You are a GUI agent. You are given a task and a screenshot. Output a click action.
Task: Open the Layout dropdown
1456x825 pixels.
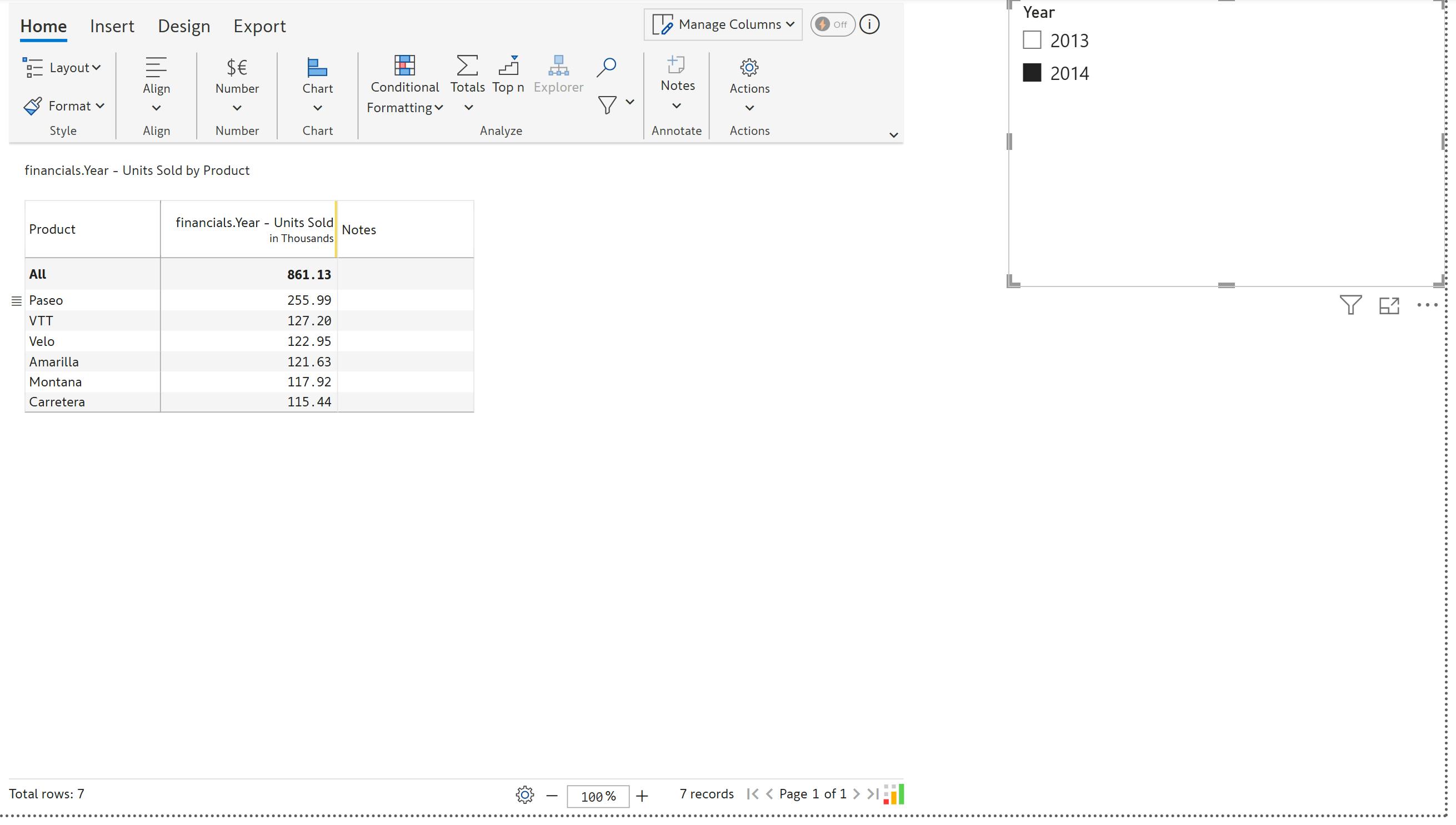pos(62,67)
